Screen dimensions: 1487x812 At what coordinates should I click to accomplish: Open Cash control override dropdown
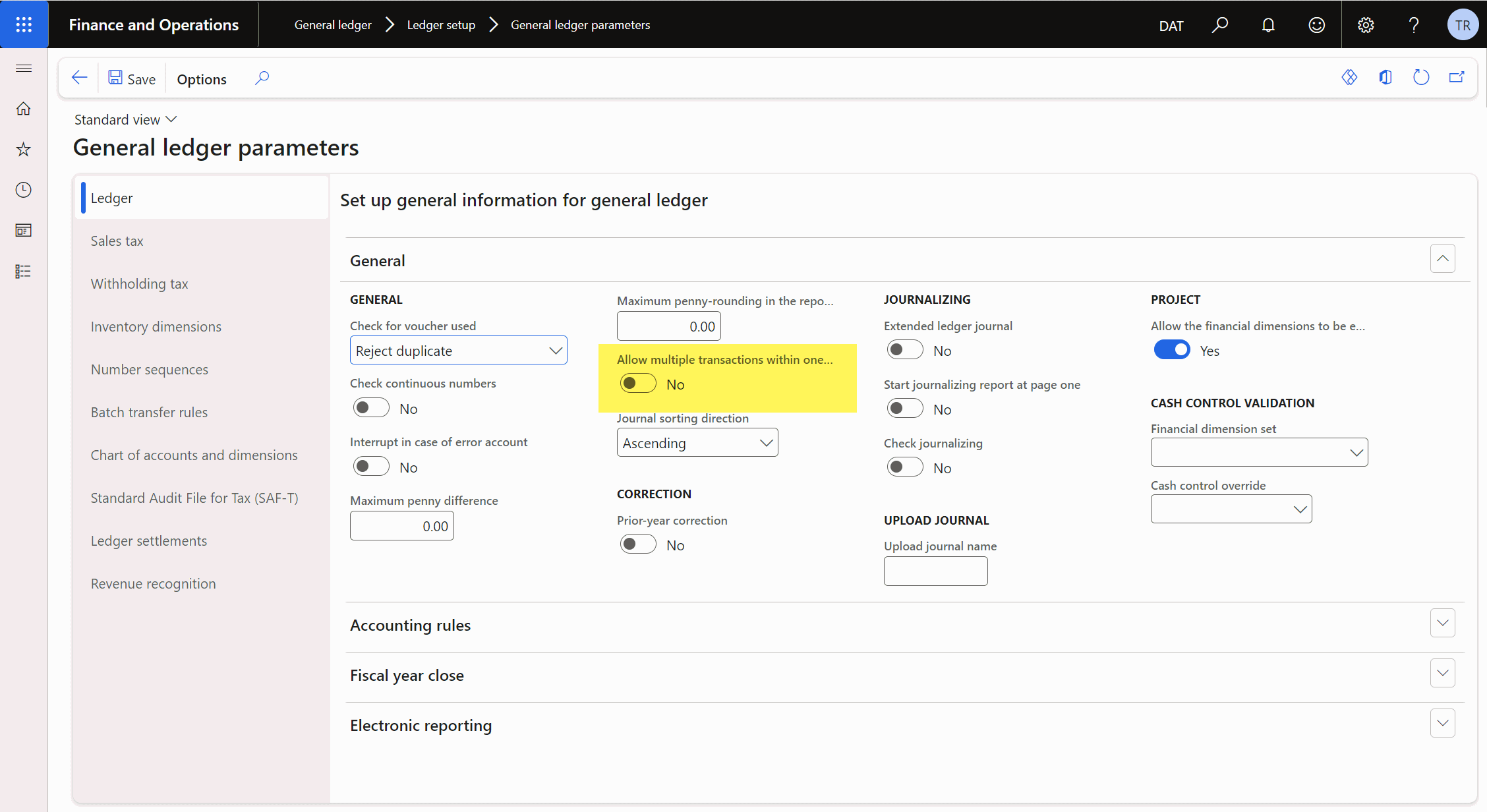pyautogui.click(x=1231, y=509)
